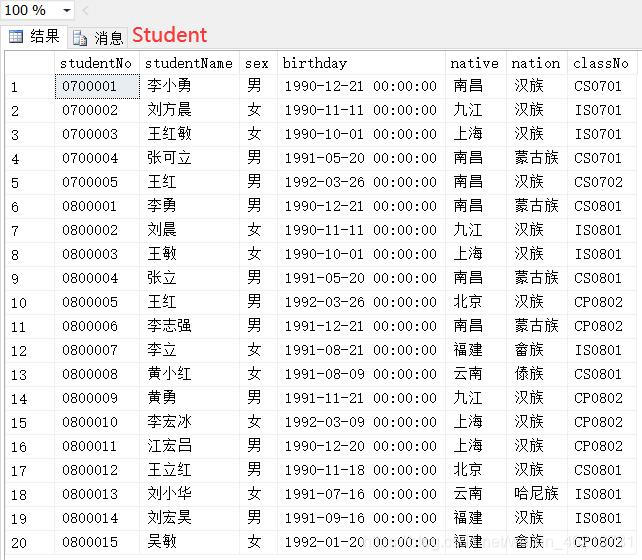
Task: Select class IS0701 in row 2
Action: pos(598,111)
